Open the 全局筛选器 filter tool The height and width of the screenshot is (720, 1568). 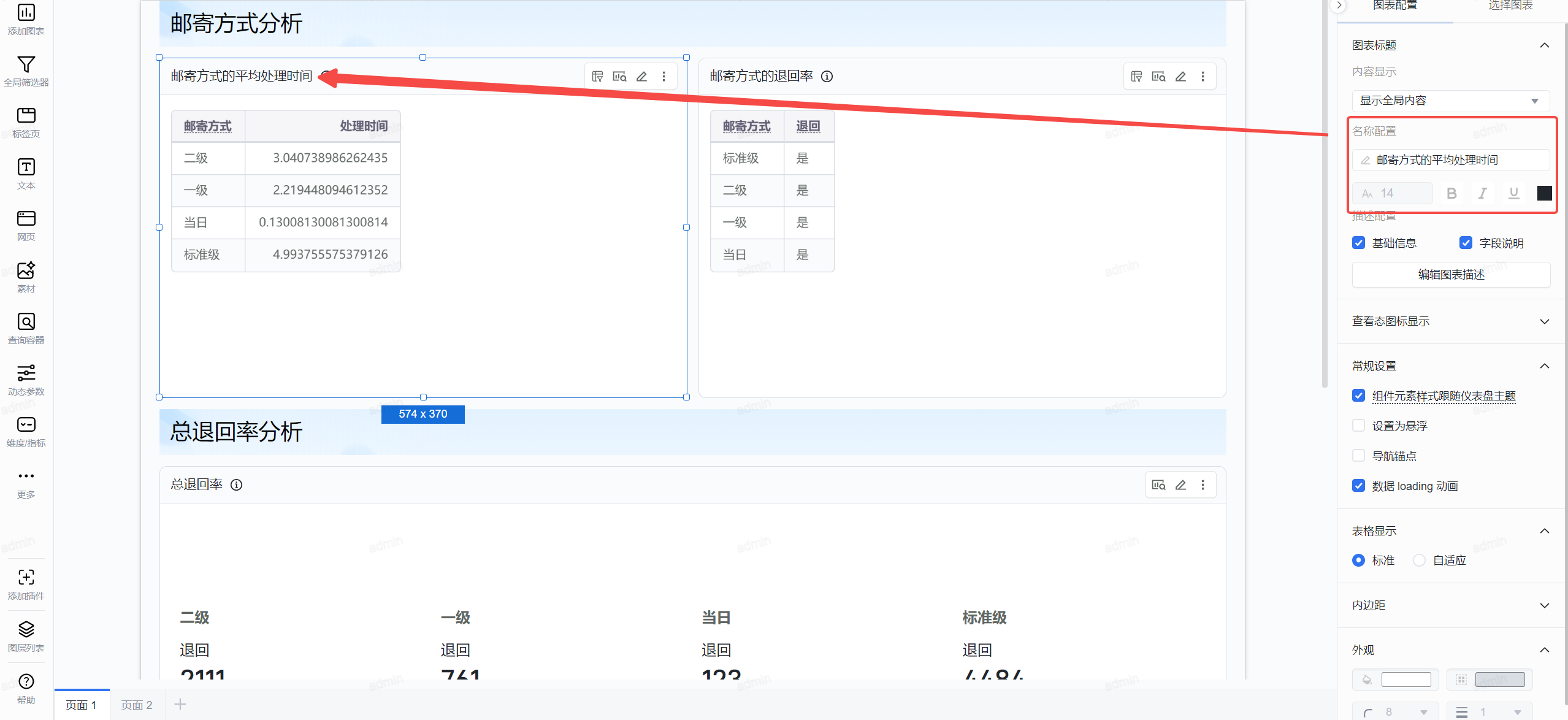(x=26, y=71)
